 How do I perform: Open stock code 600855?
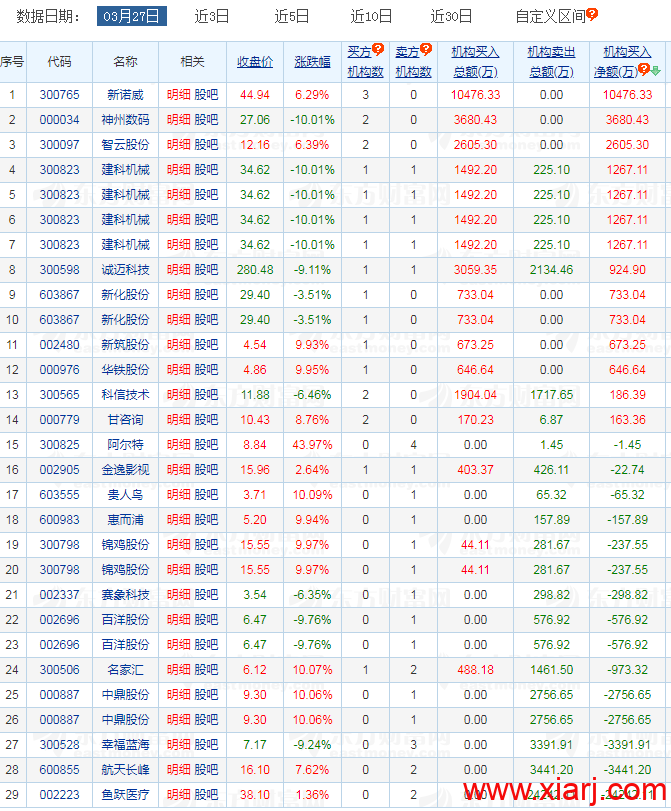59,770
